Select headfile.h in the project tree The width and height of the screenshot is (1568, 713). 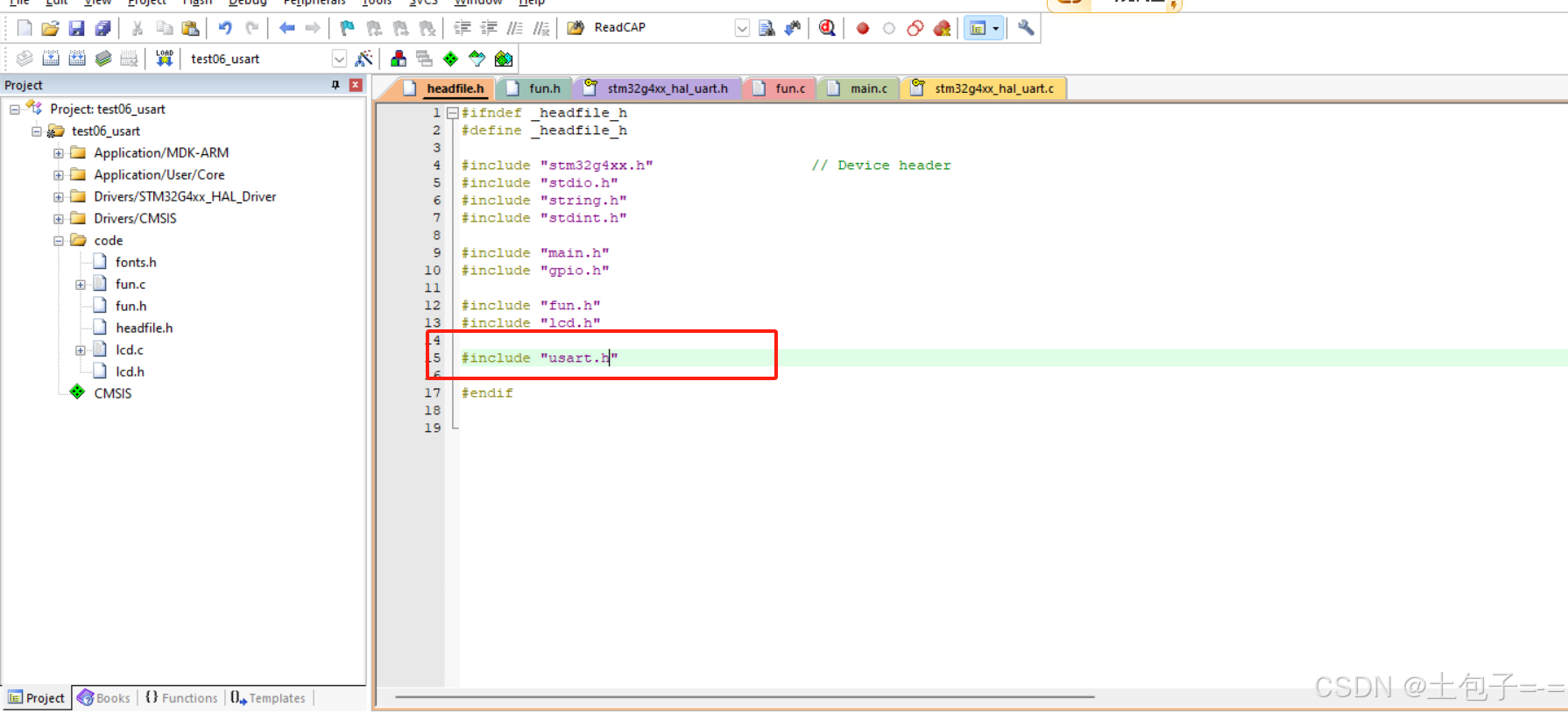point(144,328)
